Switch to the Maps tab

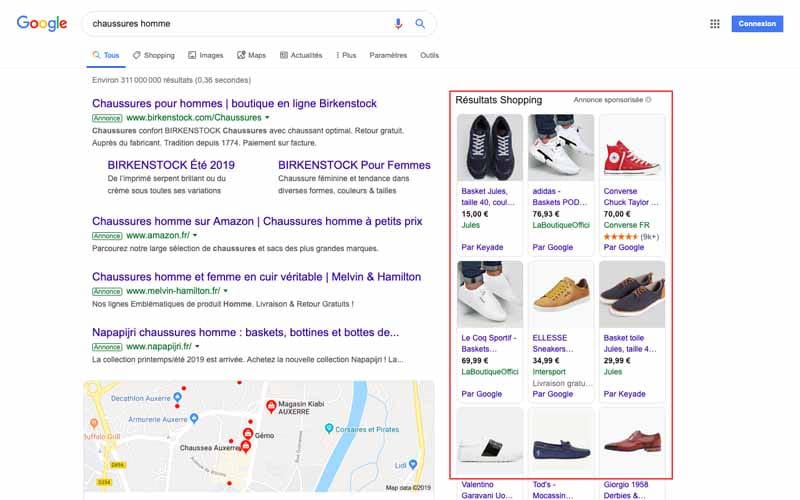pos(252,55)
